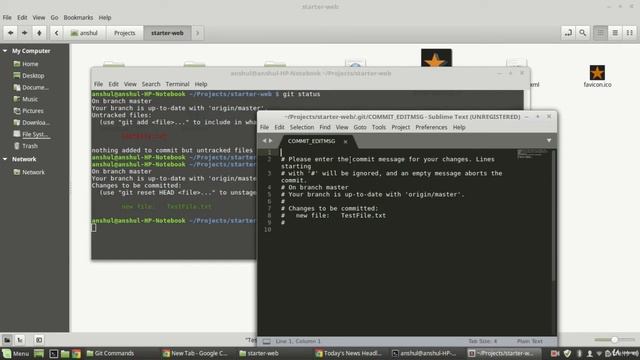
Task: Select favicon.ico file
Action: [x=597, y=76]
